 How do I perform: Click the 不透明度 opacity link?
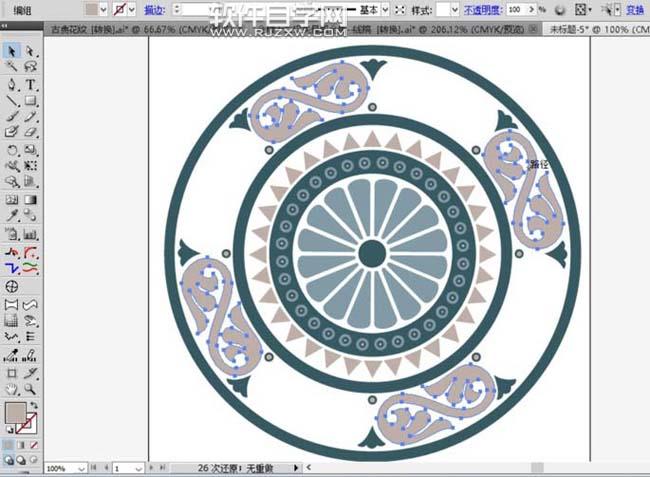[x=484, y=9]
